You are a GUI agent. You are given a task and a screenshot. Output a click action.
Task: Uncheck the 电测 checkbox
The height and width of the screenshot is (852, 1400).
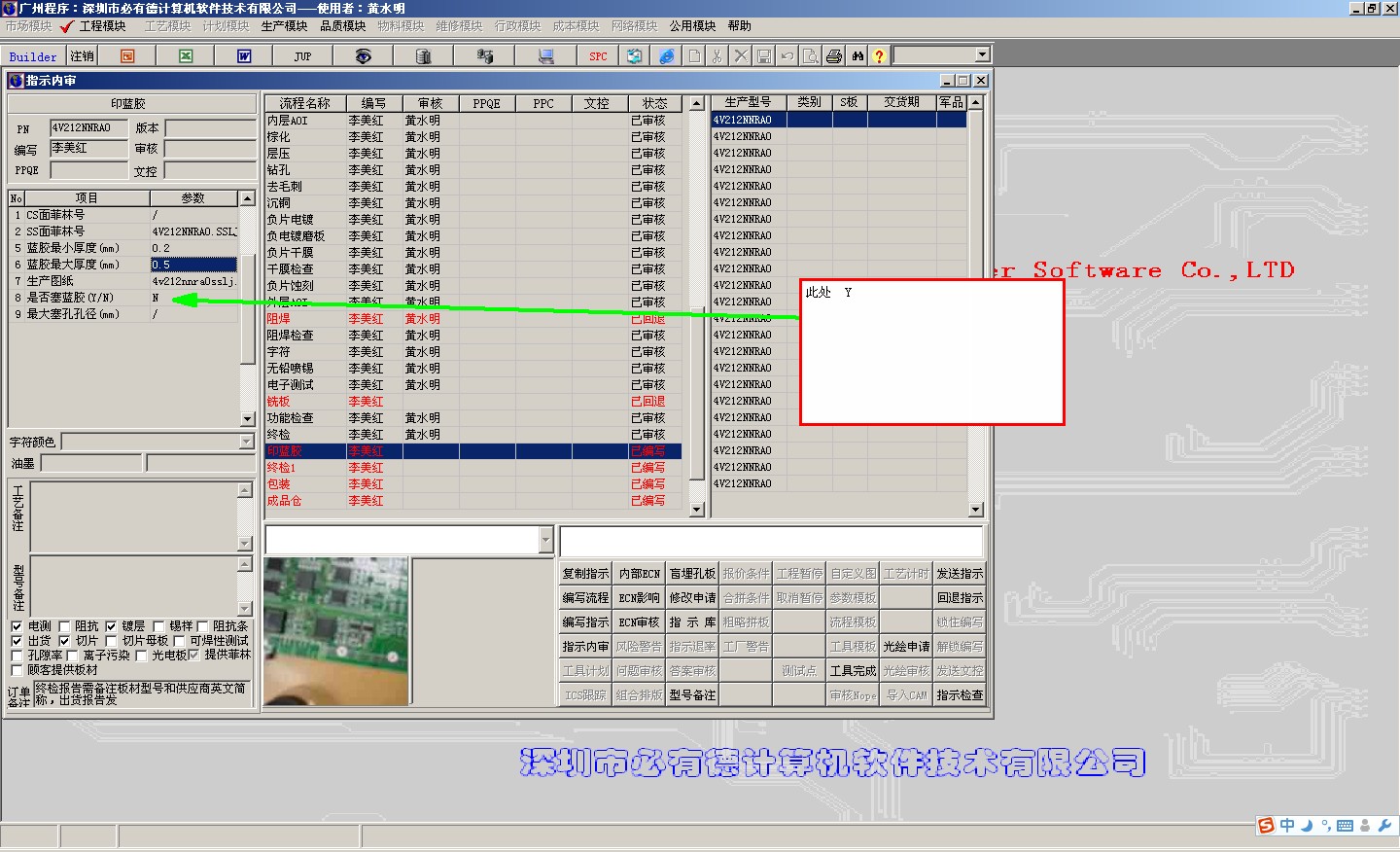click(x=17, y=626)
